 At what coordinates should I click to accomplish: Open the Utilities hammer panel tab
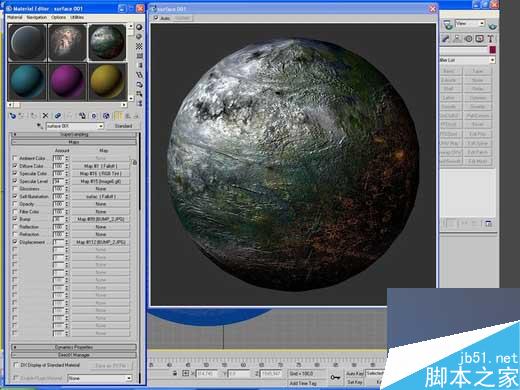click(491, 39)
